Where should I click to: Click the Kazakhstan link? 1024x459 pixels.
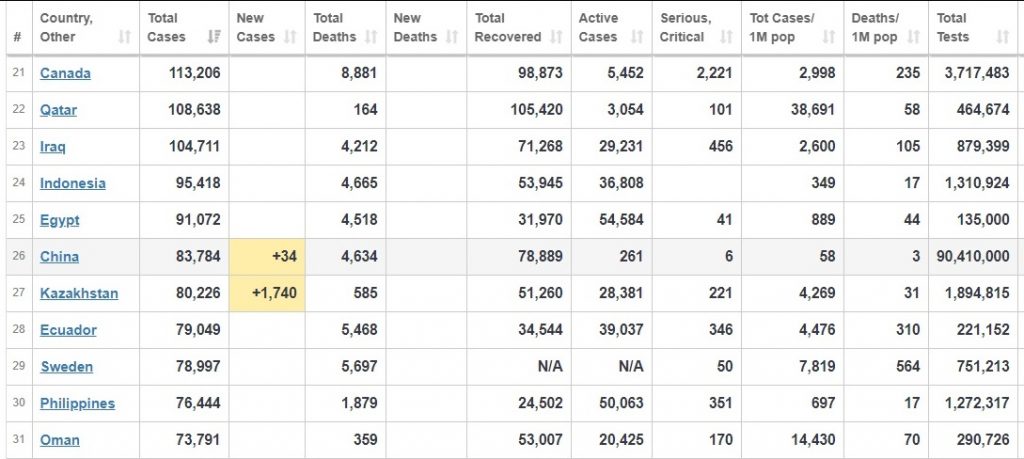[79, 293]
